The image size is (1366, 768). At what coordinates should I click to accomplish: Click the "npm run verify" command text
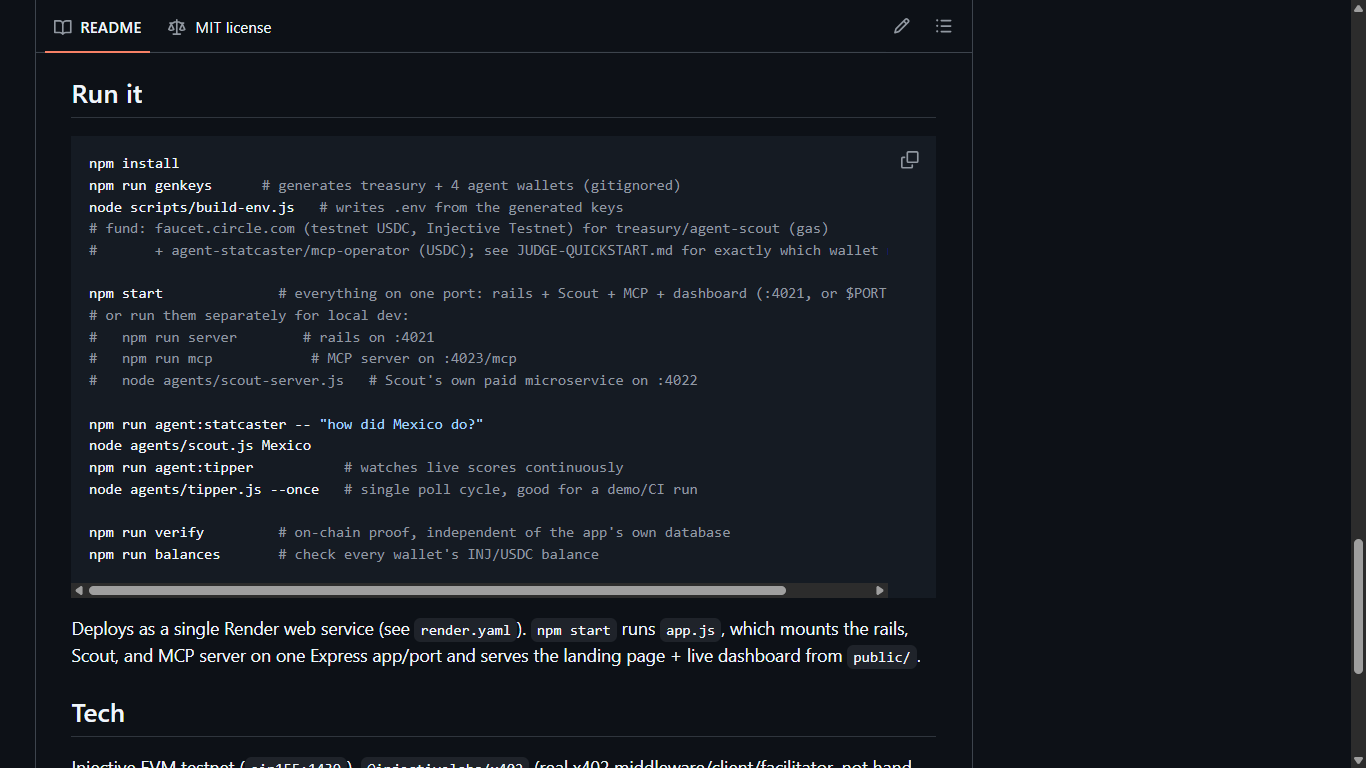click(x=146, y=532)
